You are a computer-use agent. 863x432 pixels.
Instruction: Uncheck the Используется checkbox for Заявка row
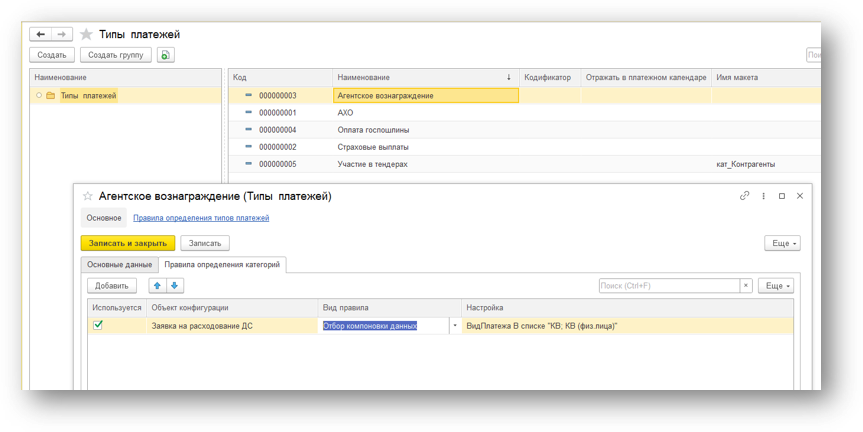tap(98, 325)
